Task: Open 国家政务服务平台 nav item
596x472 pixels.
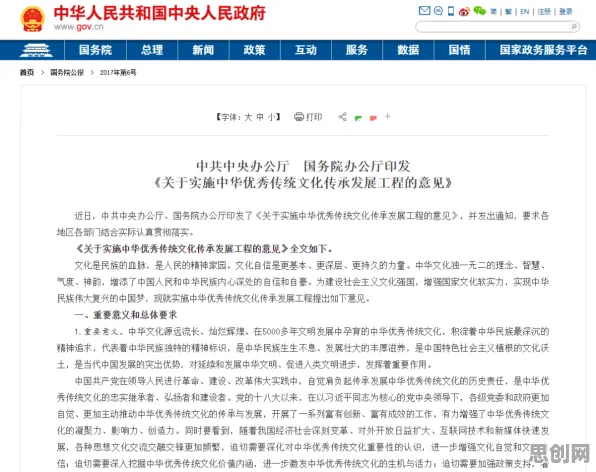Action: pyautogui.click(x=544, y=50)
